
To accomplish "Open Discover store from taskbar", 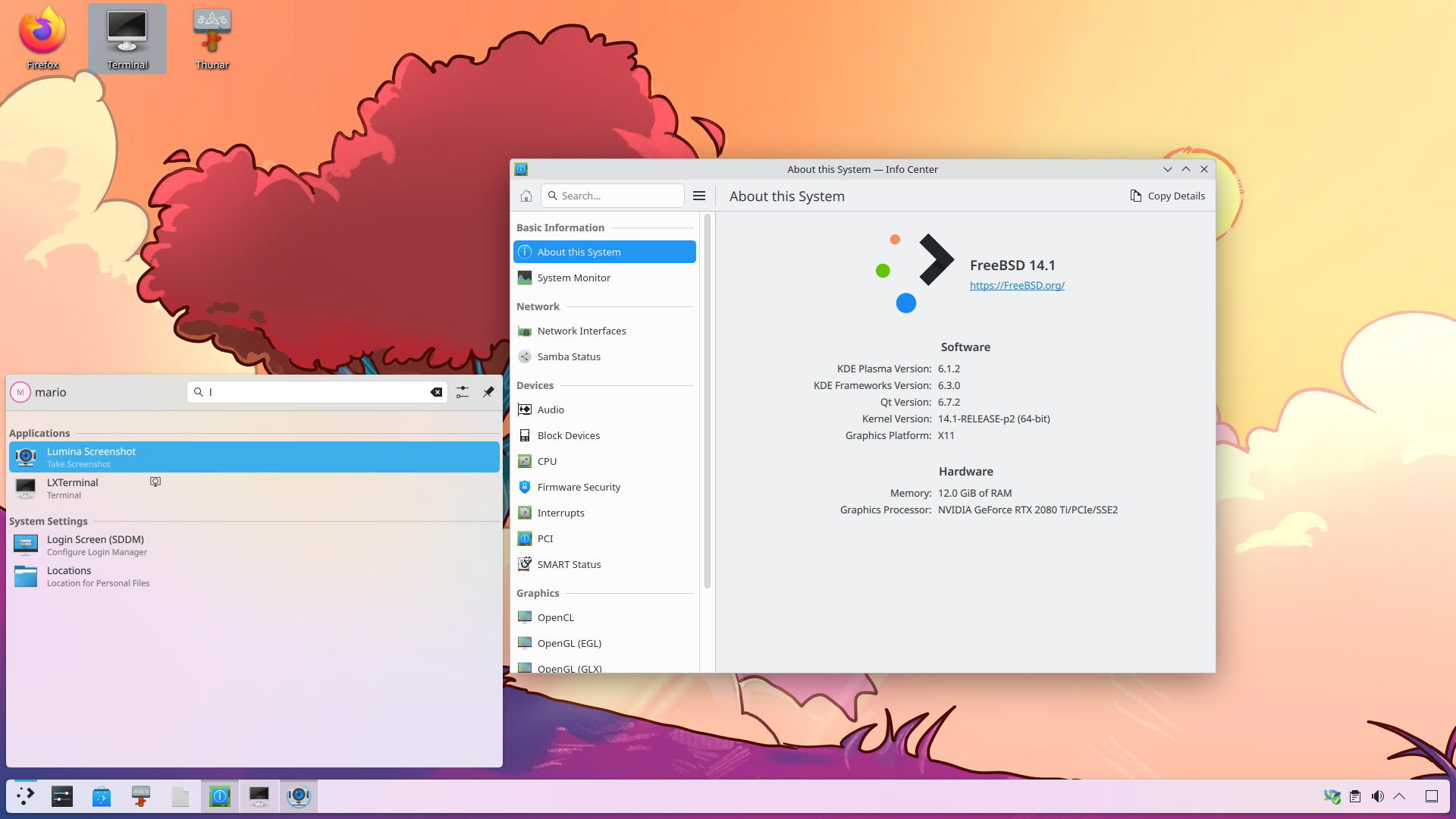I will tap(102, 796).
